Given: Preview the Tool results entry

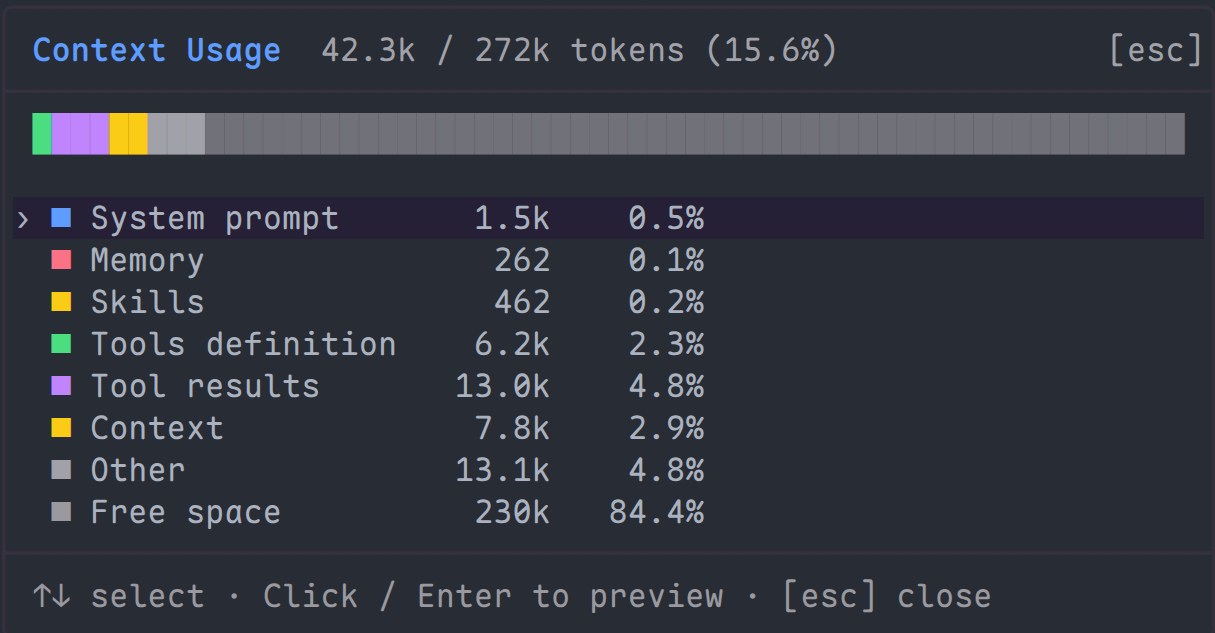Looking at the screenshot, I should 608,386.
